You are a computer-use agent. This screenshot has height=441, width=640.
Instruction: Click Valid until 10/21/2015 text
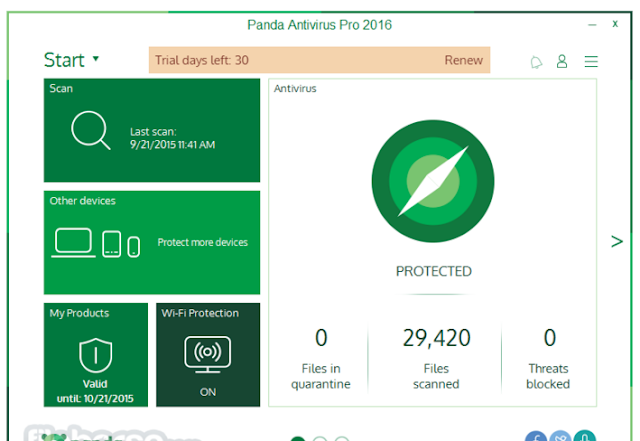[95, 391]
